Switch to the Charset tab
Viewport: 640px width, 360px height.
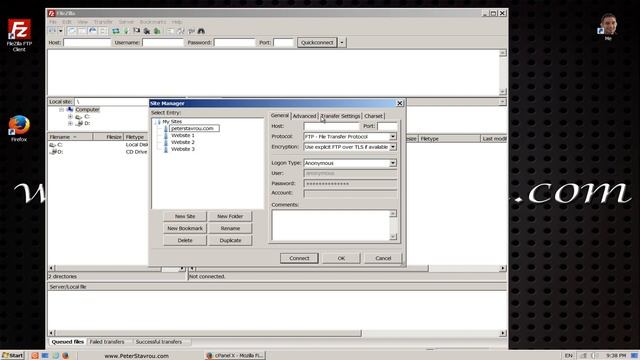click(x=373, y=116)
